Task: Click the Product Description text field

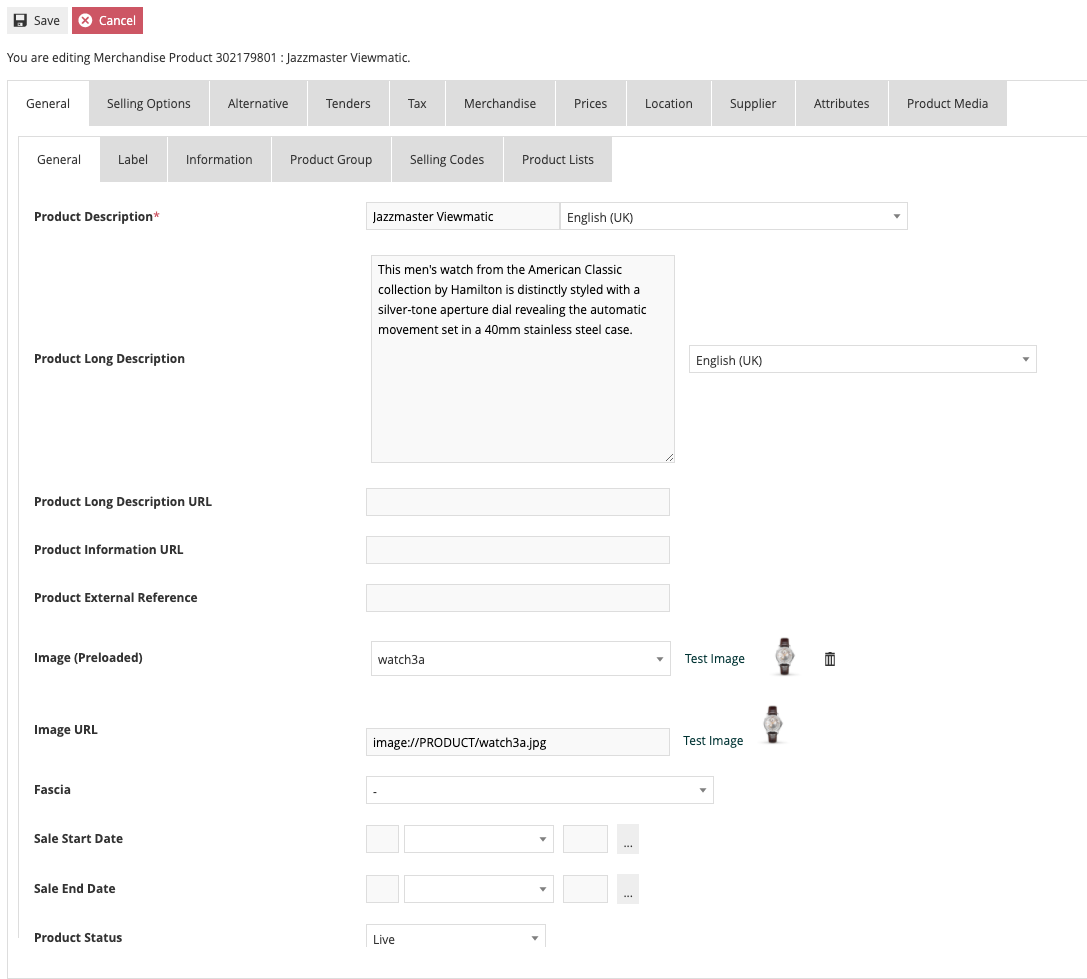Action: (462, 216)
